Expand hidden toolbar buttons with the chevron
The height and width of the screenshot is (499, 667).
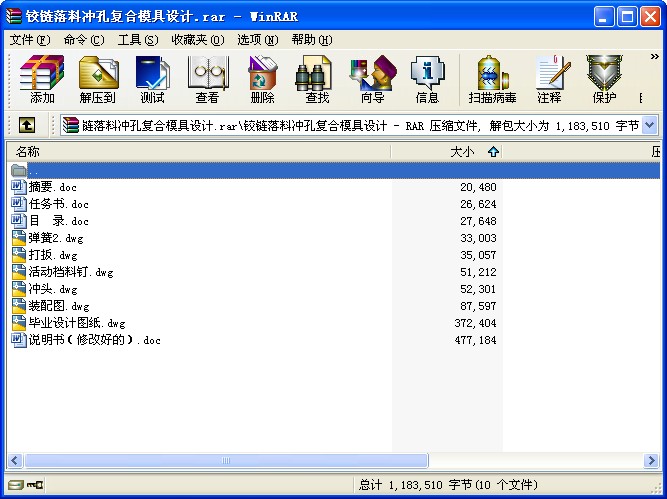click(655, 57)
